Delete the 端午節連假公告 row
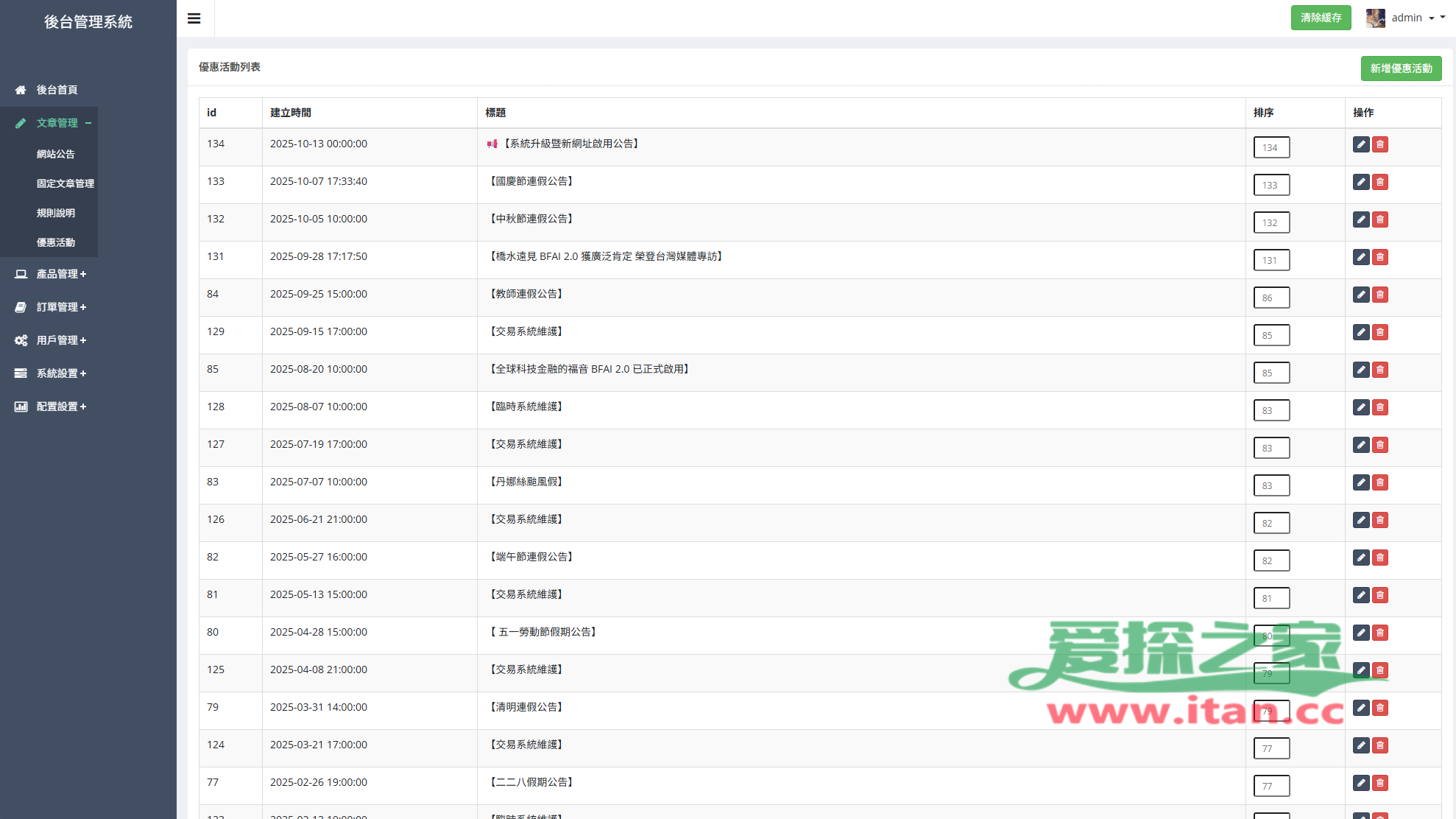The image size is (1456, 819). pos(1380,558)
